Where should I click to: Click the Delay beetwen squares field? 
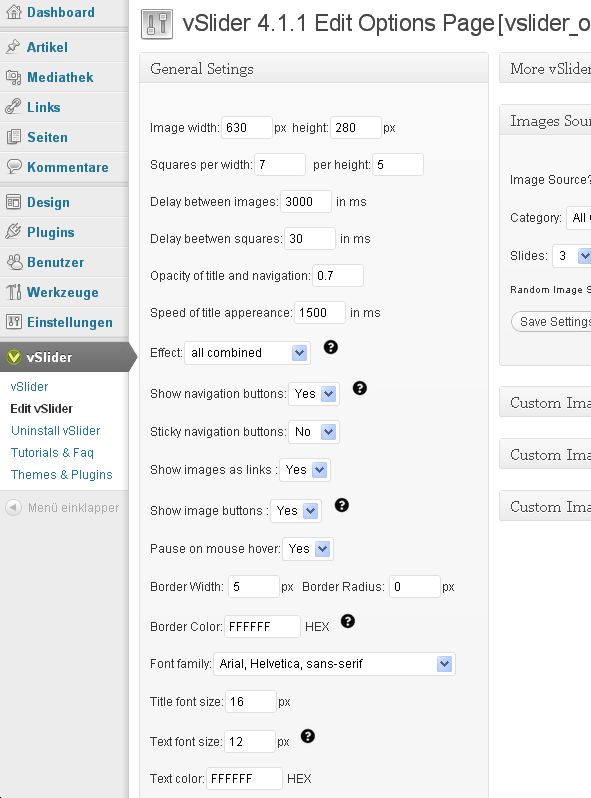point(310,239)
